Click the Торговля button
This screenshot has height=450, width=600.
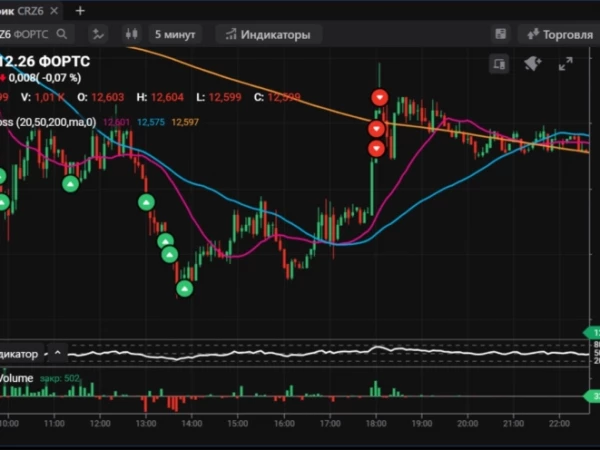[x=560, y=34]
